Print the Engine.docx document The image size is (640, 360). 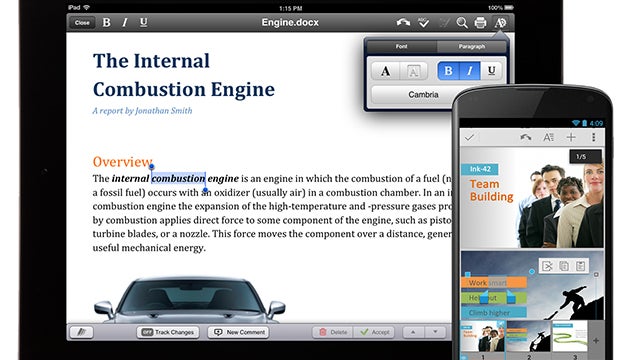pos(480,22)
